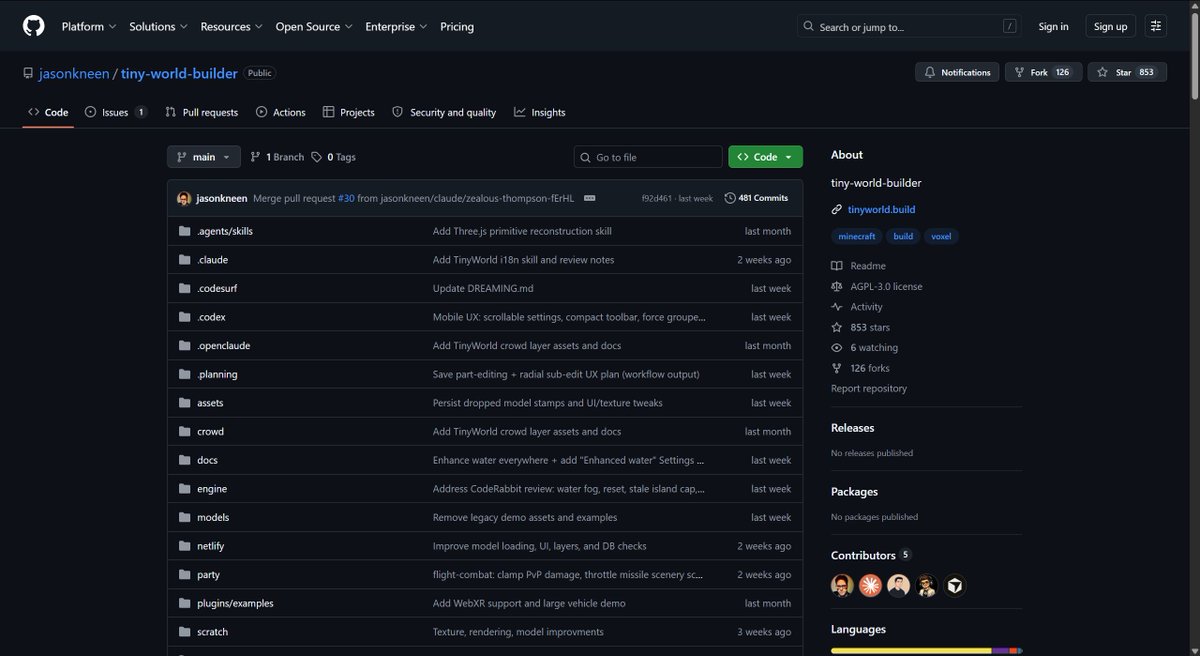
Task: Click the party folder icon
Action: coord(184,575)
